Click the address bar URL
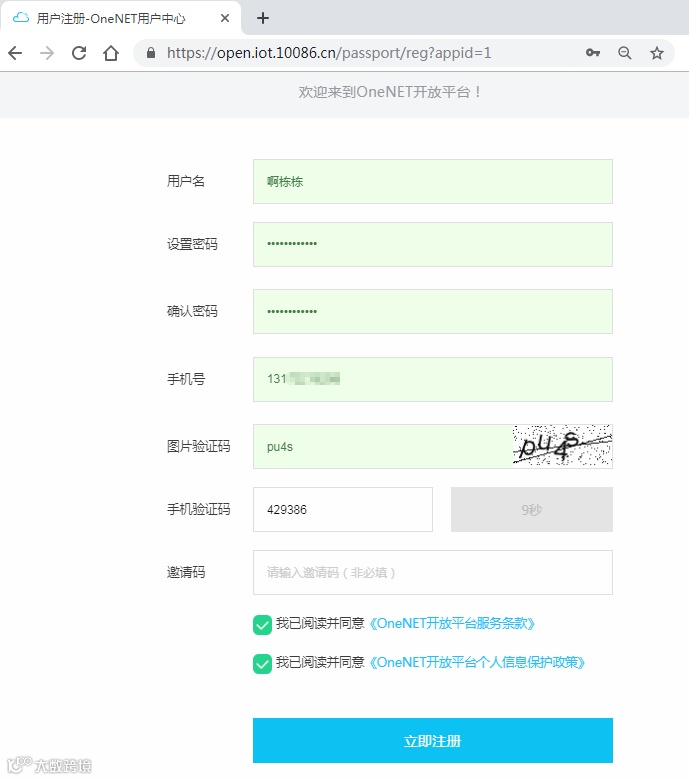 [x=329, y=53]
